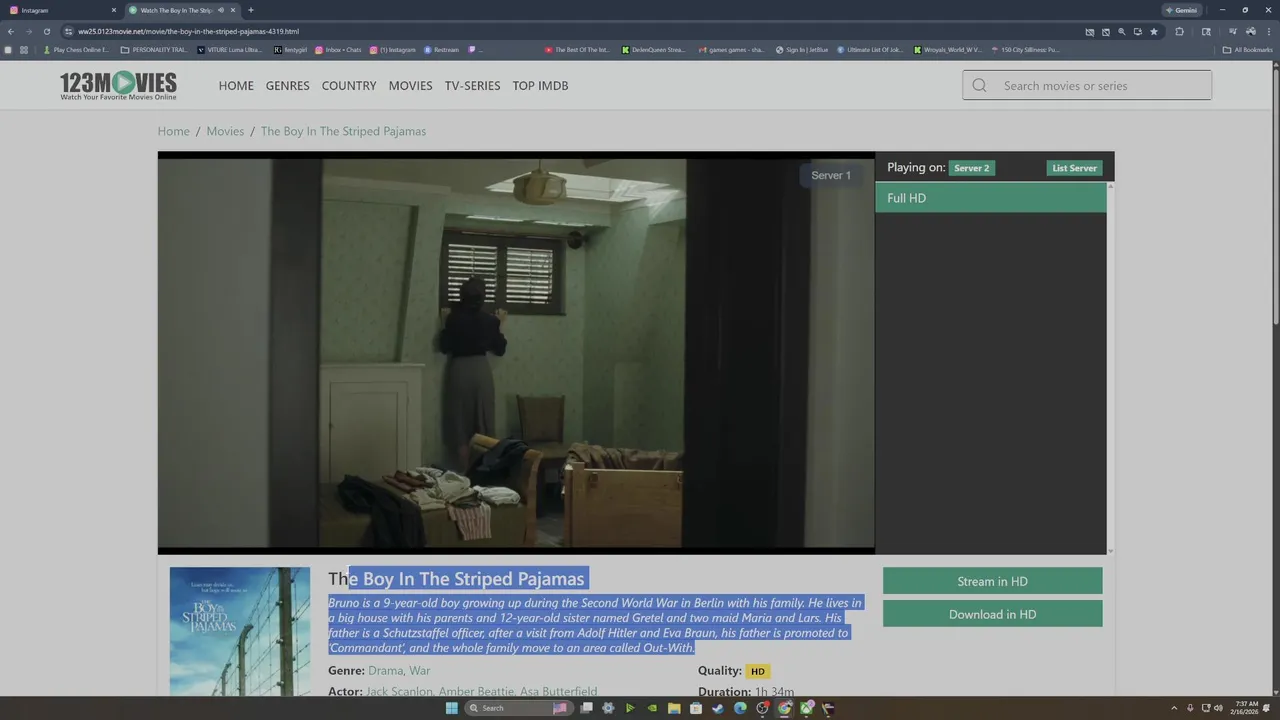Click Movies breadcrumb link

click(225, 131)
